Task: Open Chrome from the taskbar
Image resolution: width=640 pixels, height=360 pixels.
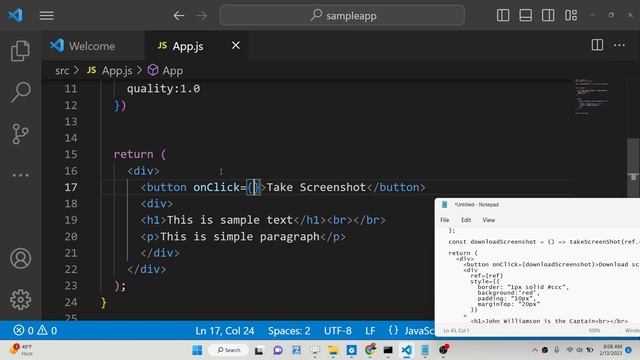Action: tap(370, 350)
